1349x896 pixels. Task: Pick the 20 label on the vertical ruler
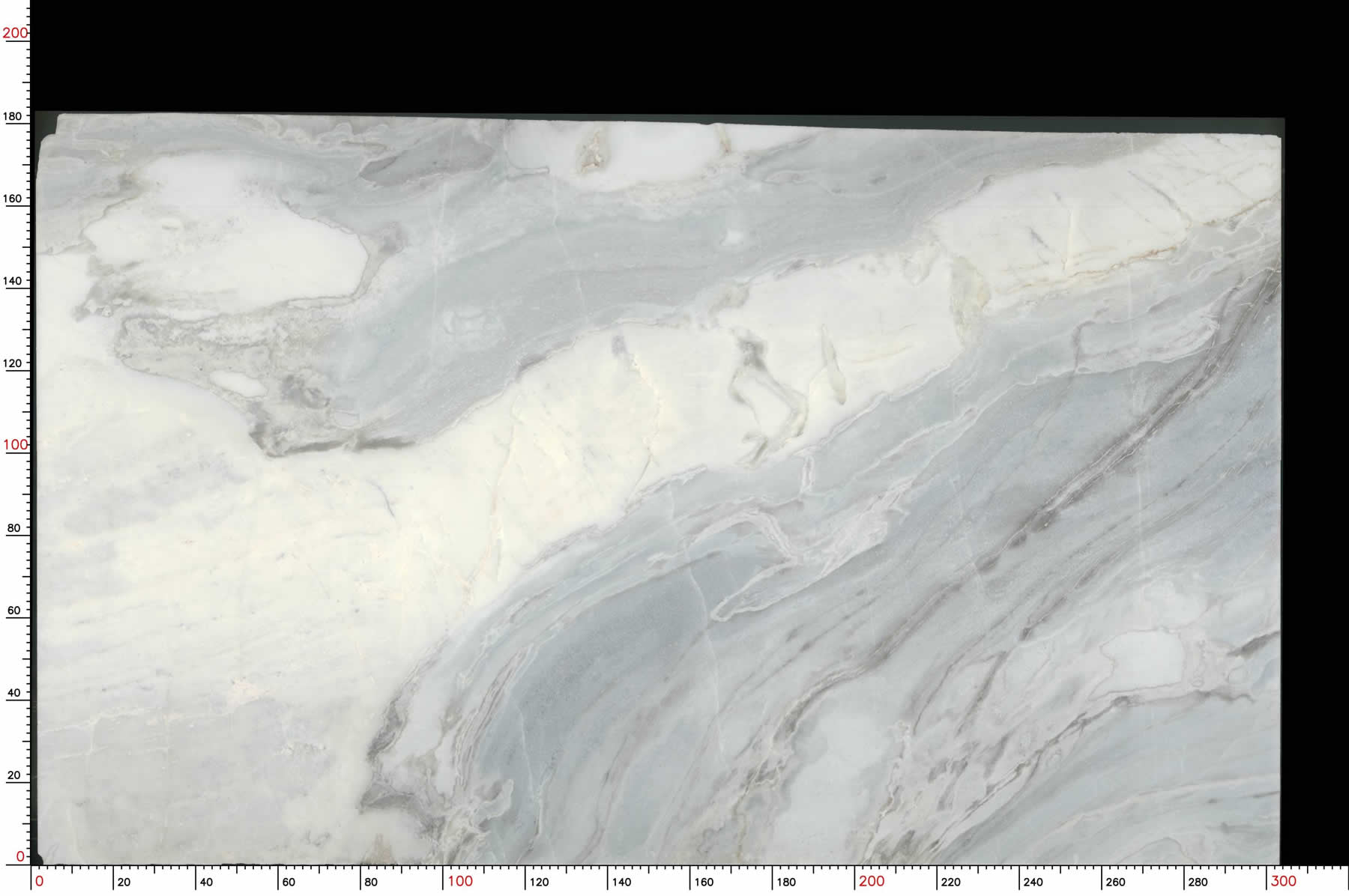pos(13,775)
